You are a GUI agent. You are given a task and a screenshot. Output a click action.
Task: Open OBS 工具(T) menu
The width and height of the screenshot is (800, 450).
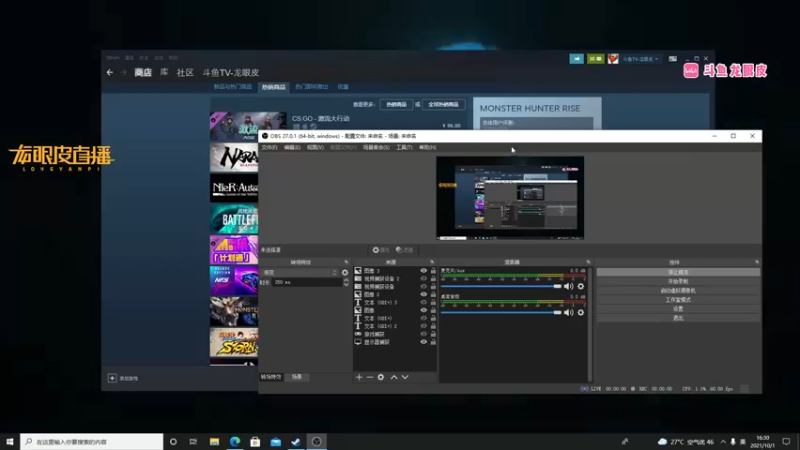tap(404, 147)
